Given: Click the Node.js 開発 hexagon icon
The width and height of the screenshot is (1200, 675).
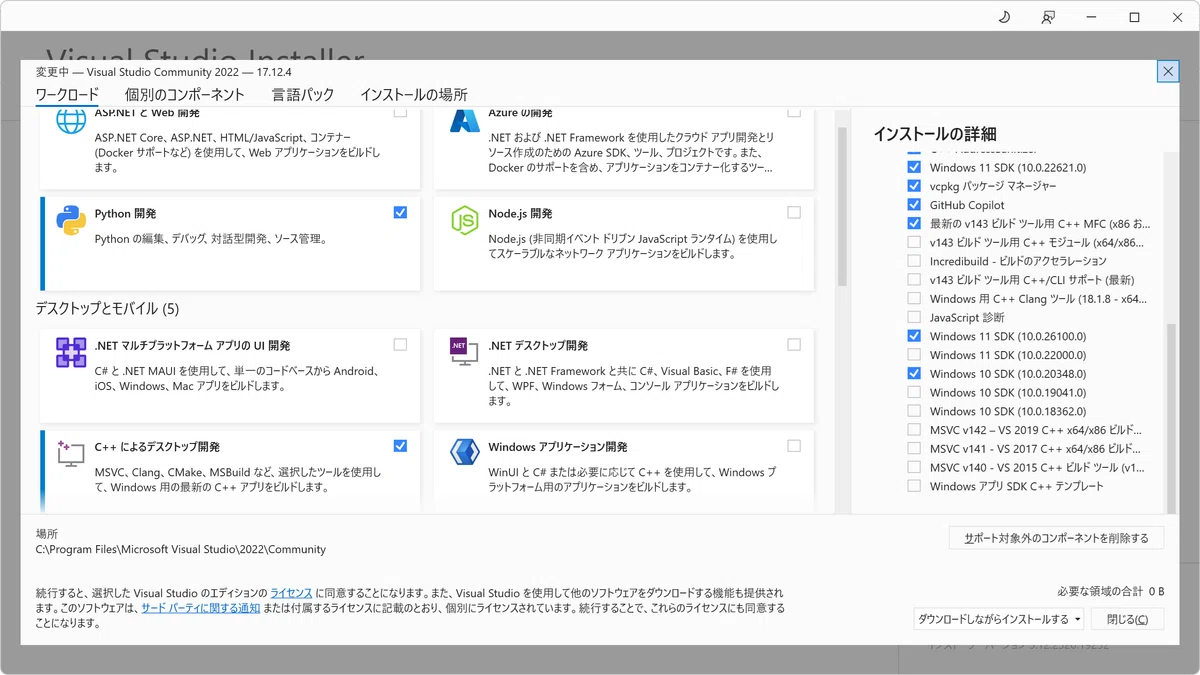Looking at the screenshot, I should 464,219.
